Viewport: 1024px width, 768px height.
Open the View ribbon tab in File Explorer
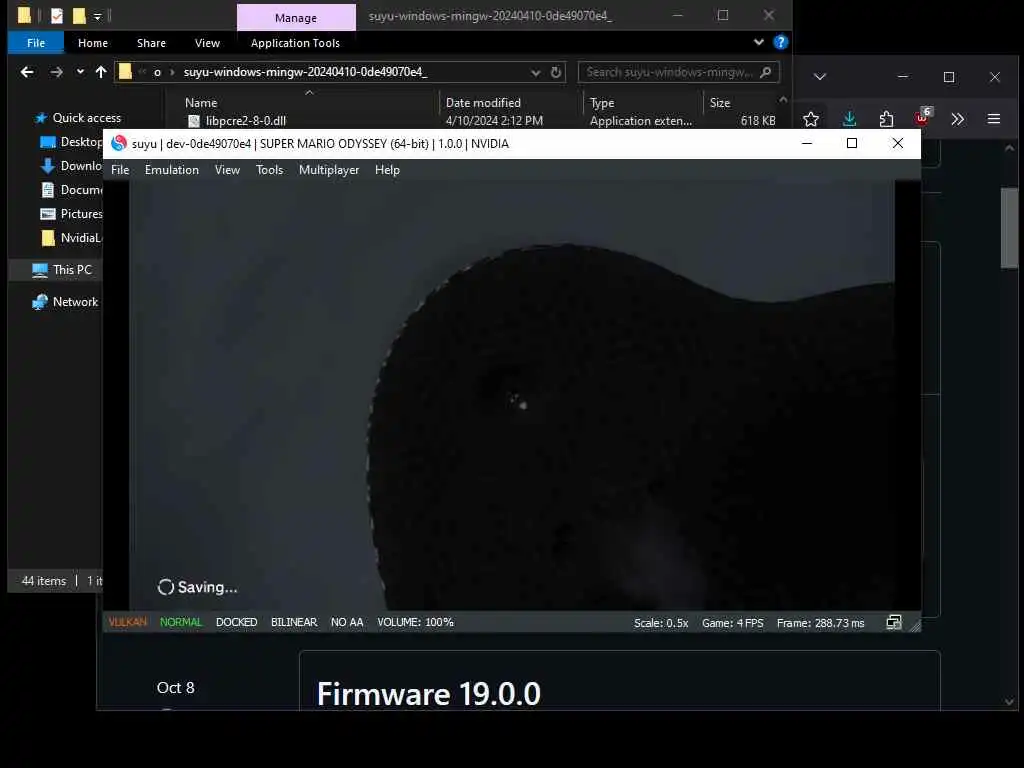207,43
